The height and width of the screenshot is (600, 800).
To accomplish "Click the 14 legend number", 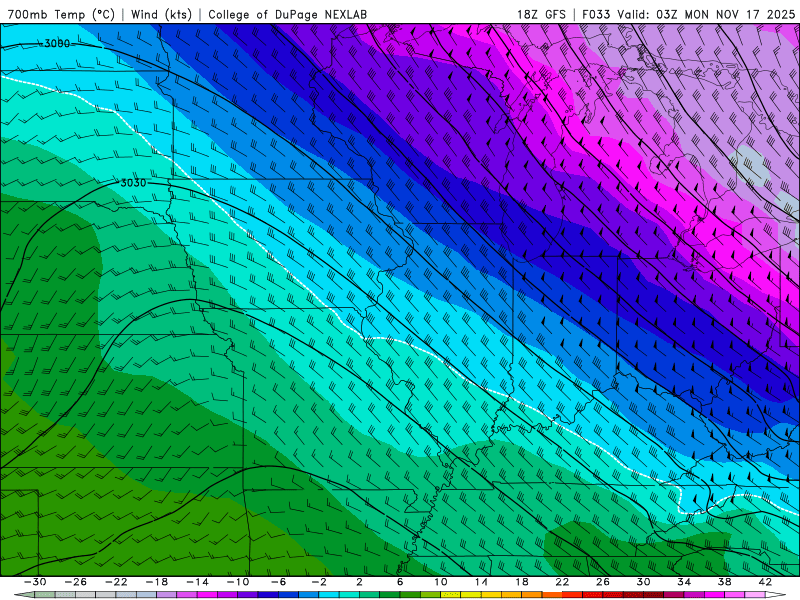I will [481, 582].
